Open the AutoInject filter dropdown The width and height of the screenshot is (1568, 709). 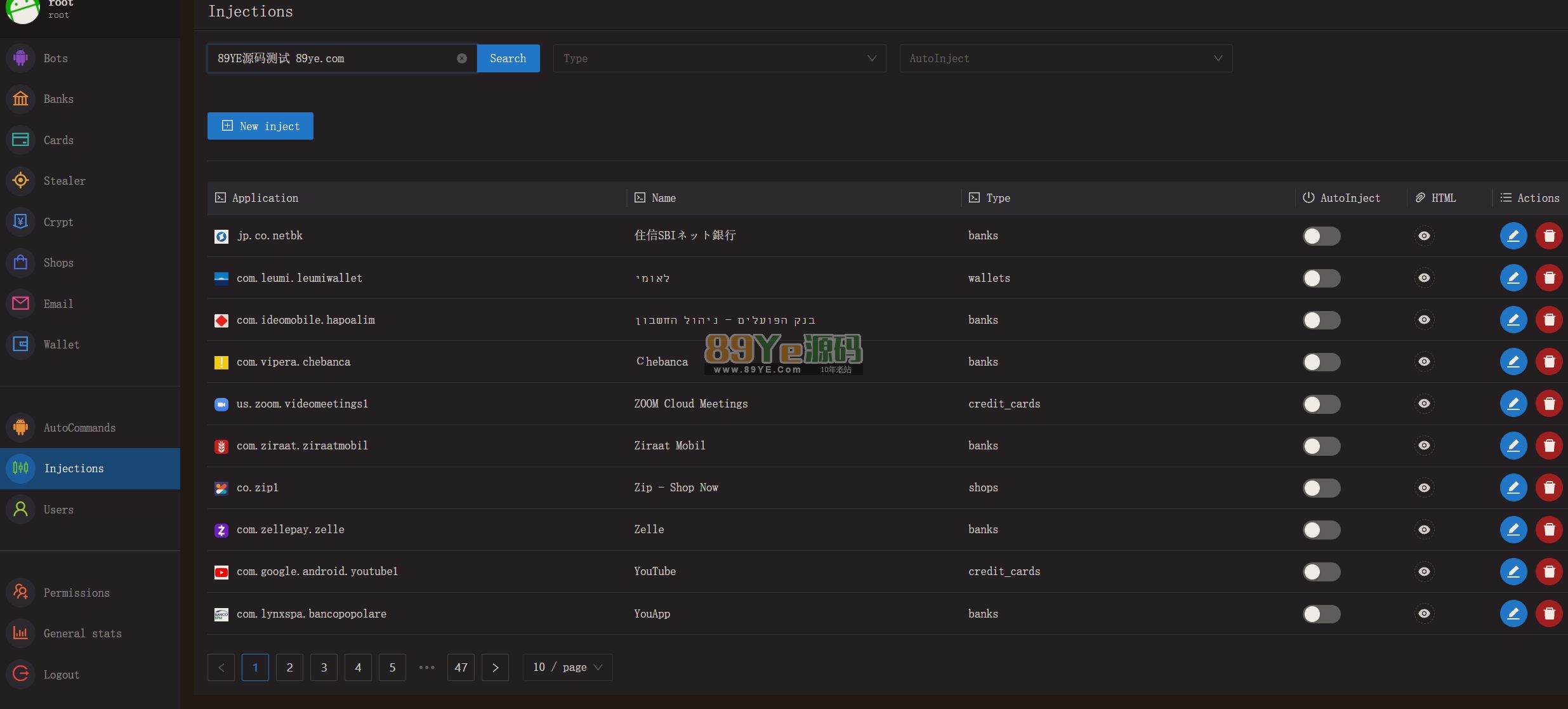tap(1066, 58)
